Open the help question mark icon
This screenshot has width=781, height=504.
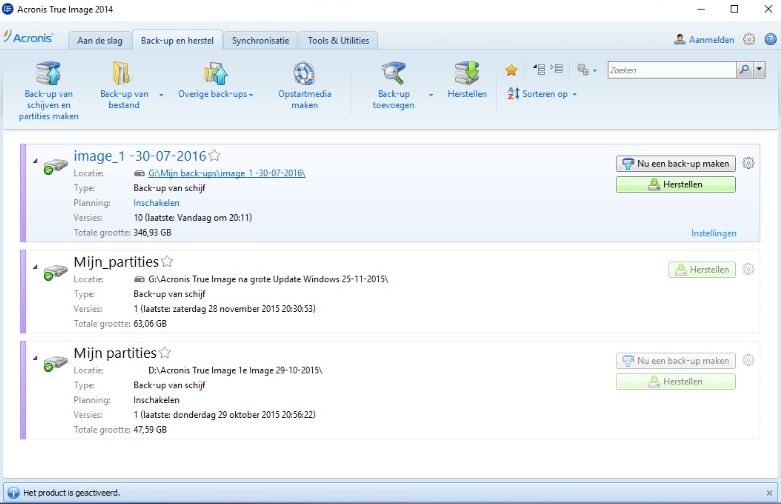(x=770, y=40)
